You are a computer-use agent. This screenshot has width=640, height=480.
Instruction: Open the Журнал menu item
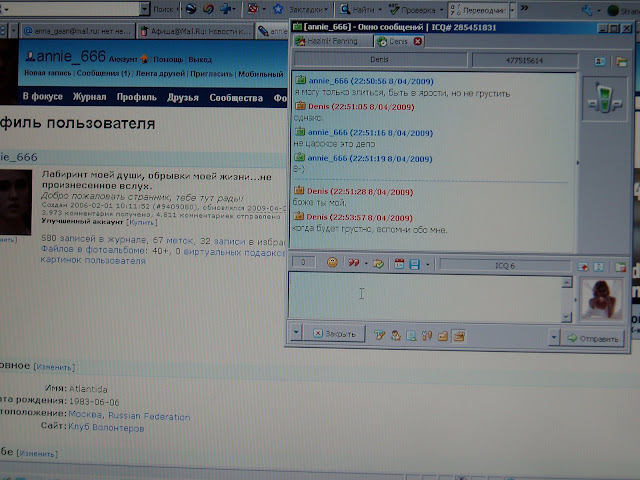[x=89, y=97]
